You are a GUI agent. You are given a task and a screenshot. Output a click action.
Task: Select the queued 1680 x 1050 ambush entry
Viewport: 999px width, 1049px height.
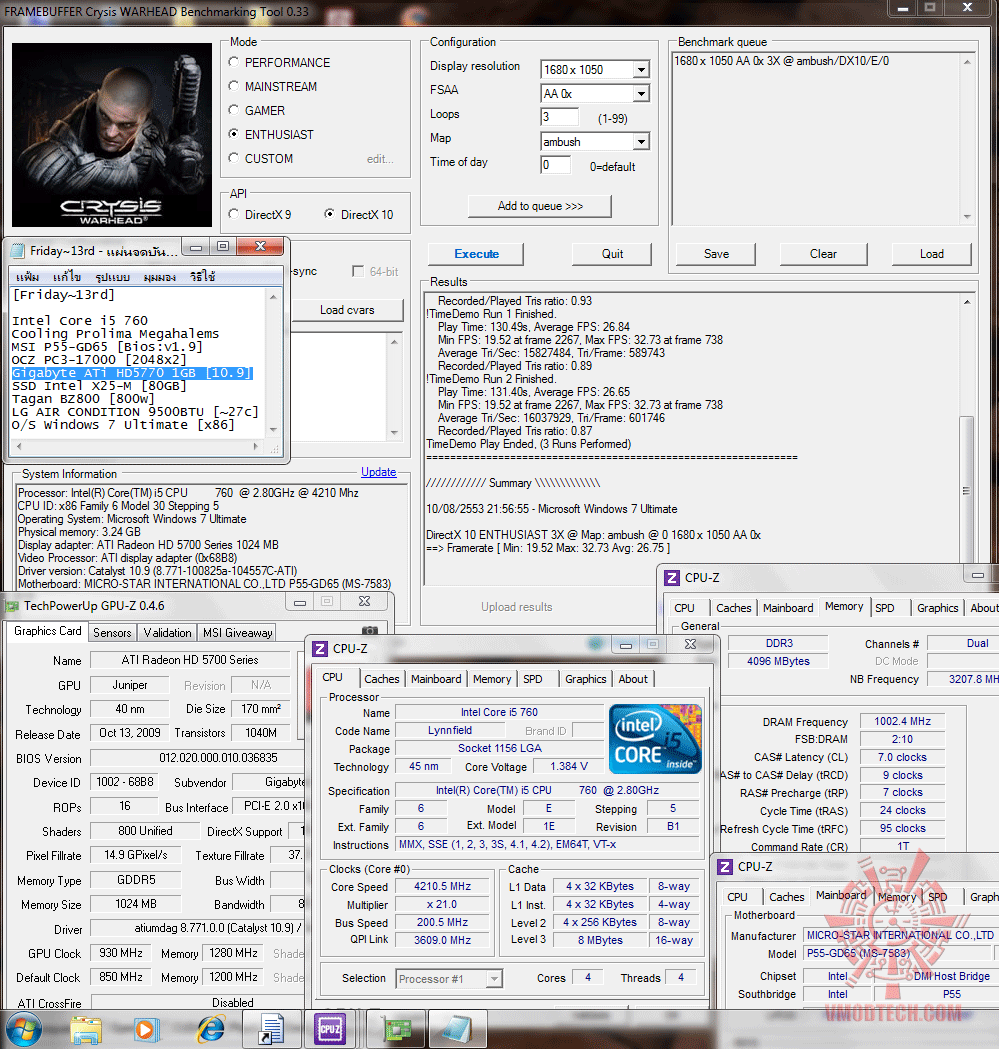click(782, 61)
